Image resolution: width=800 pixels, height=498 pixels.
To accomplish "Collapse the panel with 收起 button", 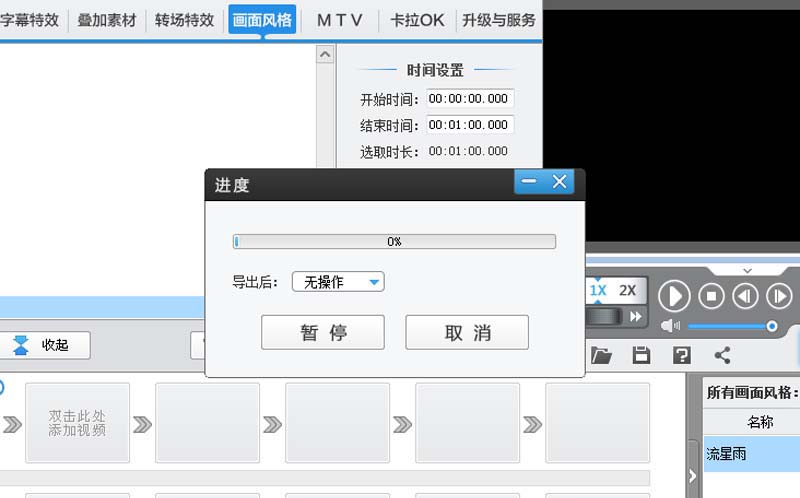I will 43,345.
